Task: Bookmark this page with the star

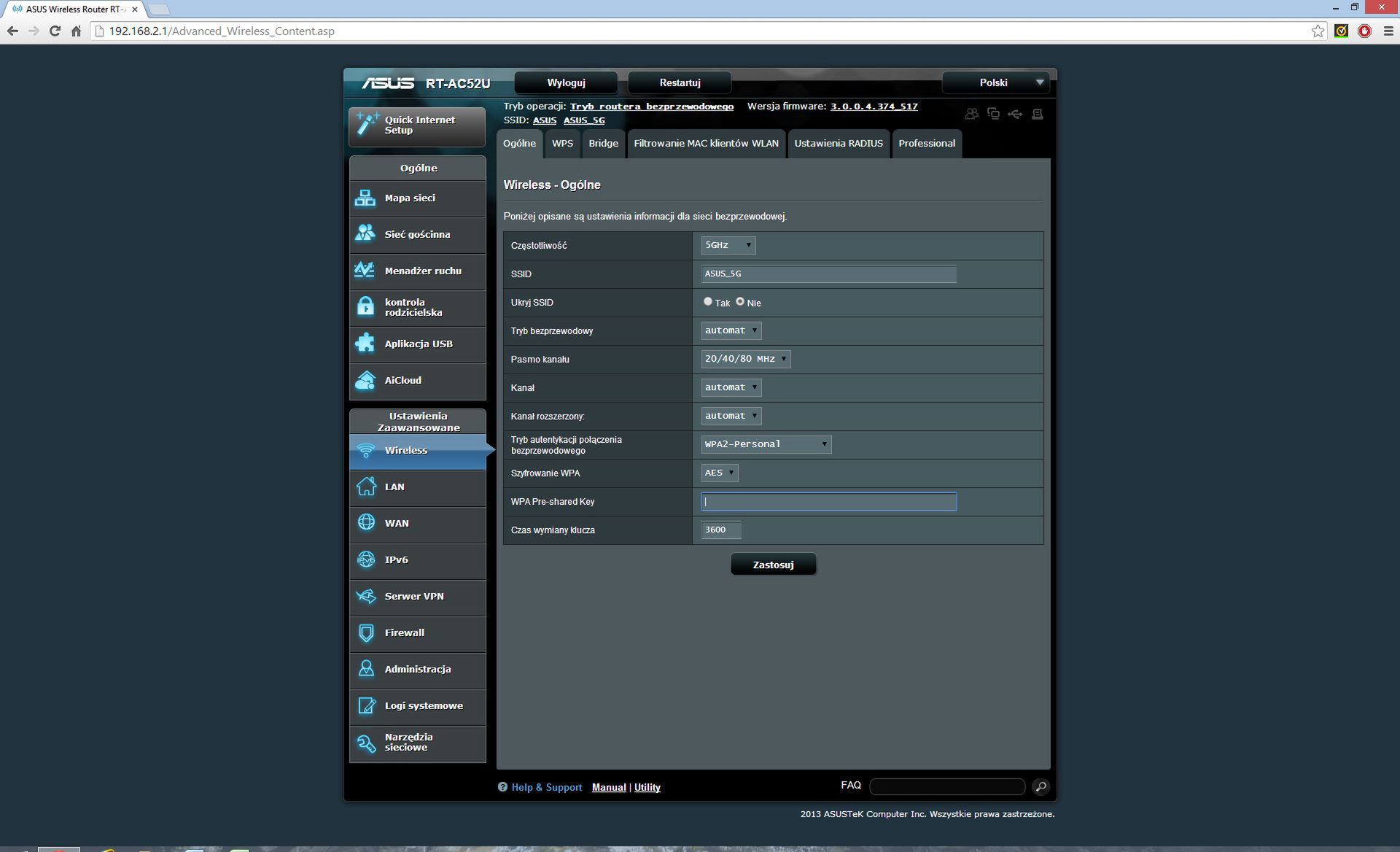Action: click(1318, 31)
